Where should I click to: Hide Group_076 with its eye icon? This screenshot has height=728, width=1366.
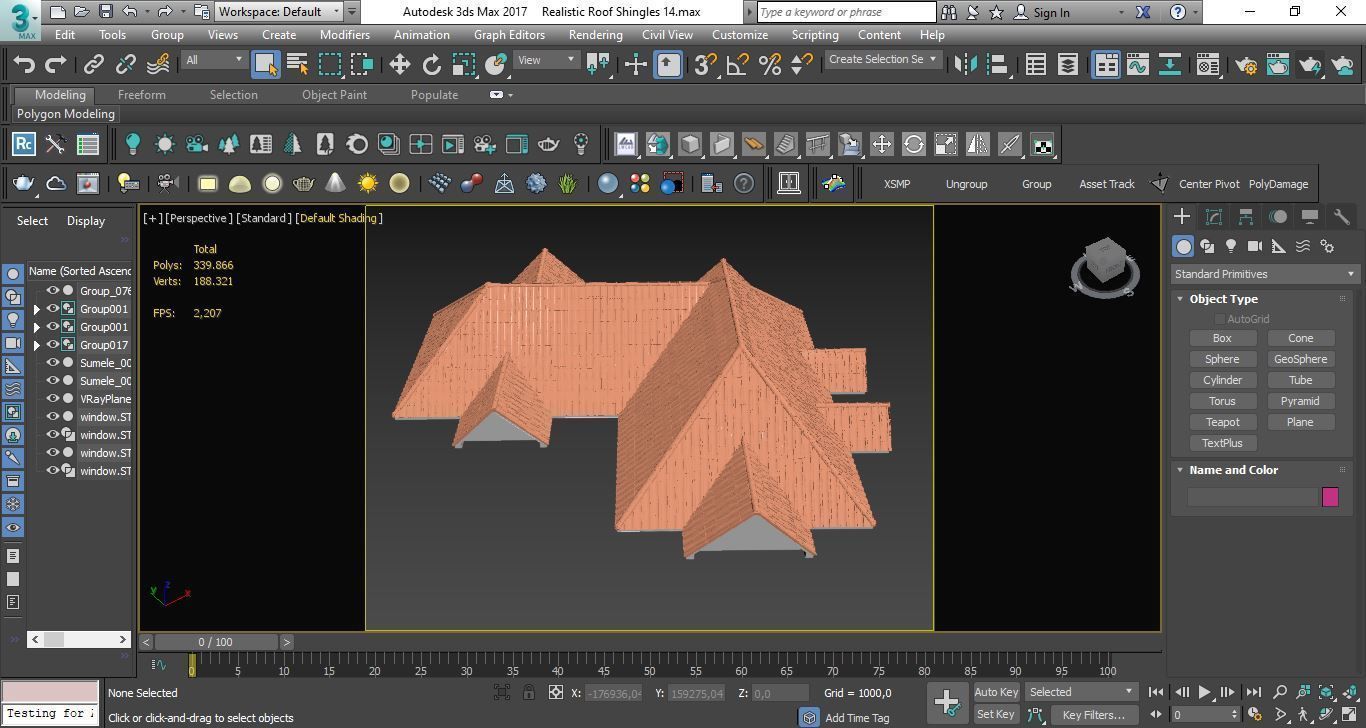(53, 290)
